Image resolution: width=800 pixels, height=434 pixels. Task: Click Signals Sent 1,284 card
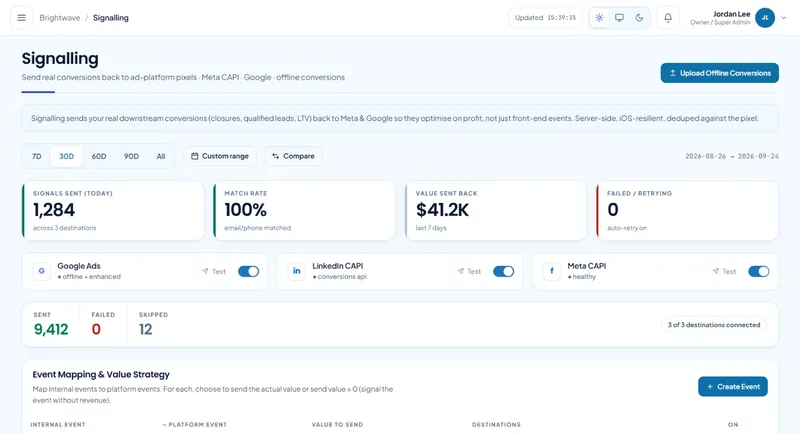point(113,211)
